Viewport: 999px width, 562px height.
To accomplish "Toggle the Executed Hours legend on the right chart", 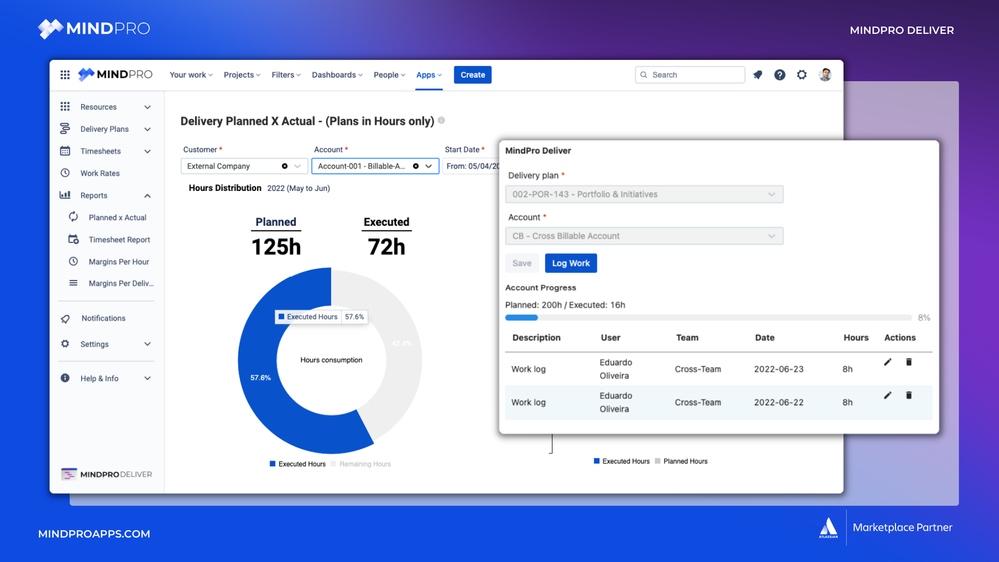I will click(x=622, y=461).
